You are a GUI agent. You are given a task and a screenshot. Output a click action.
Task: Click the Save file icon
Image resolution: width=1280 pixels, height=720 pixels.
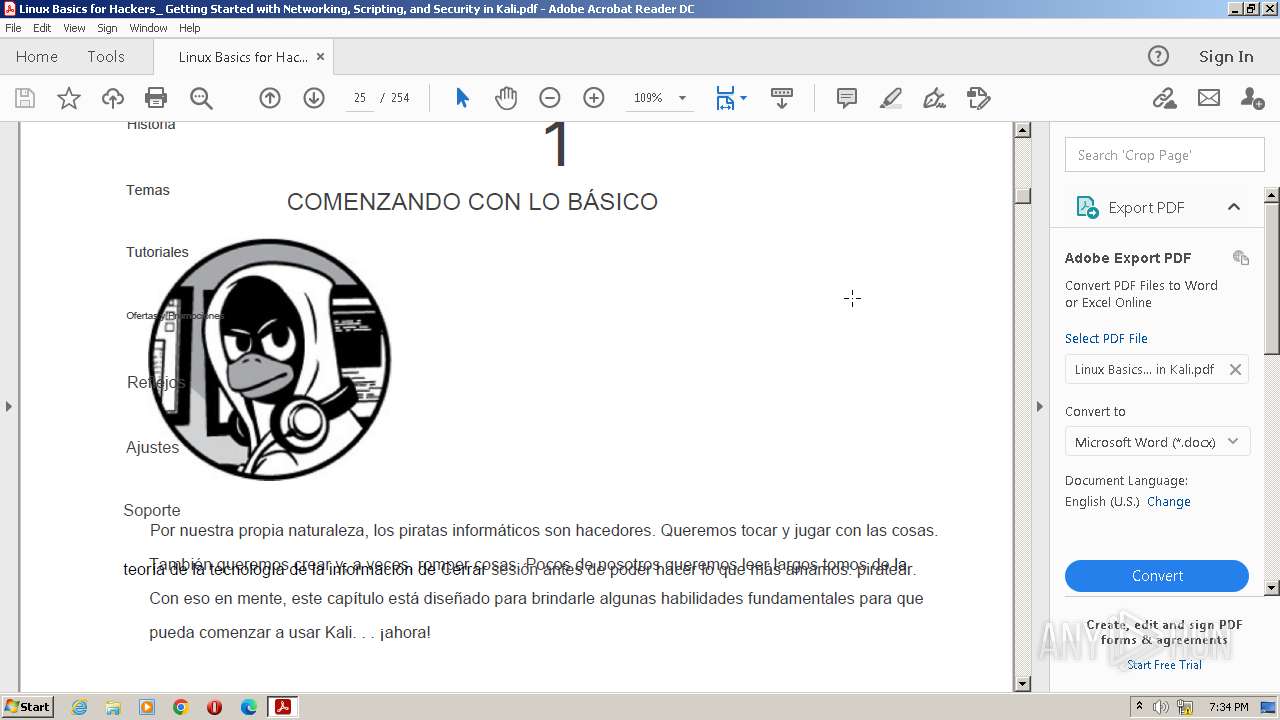click(25, 98)
